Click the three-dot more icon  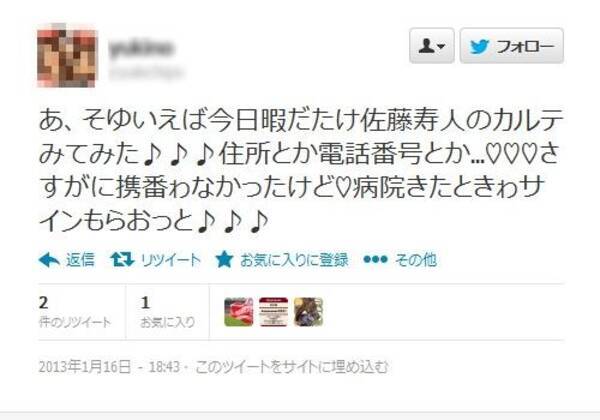[x=375, y=260]
